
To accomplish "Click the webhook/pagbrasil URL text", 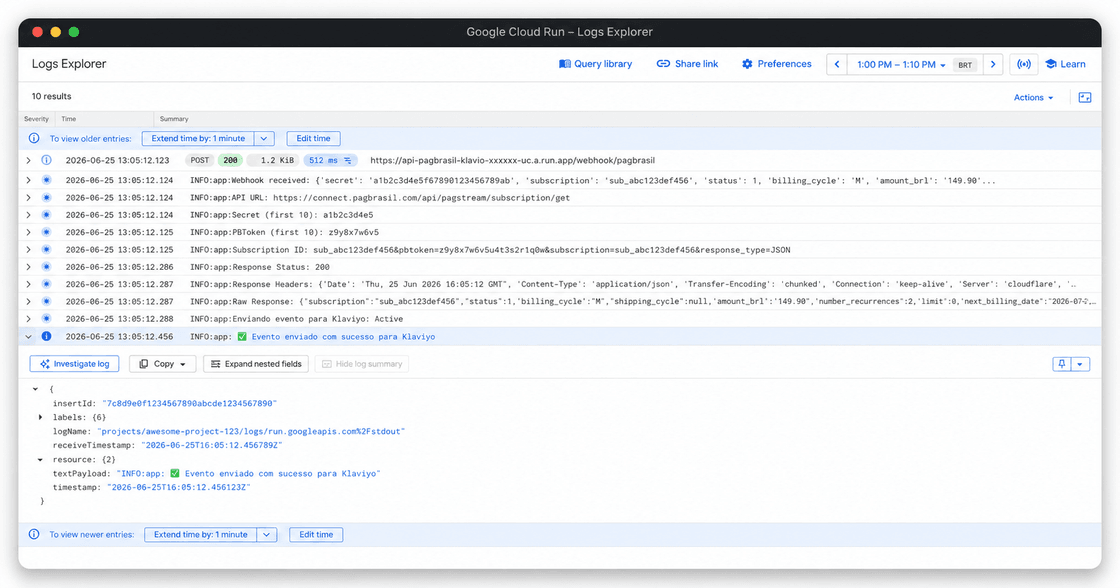I will [x=512, y=161].
